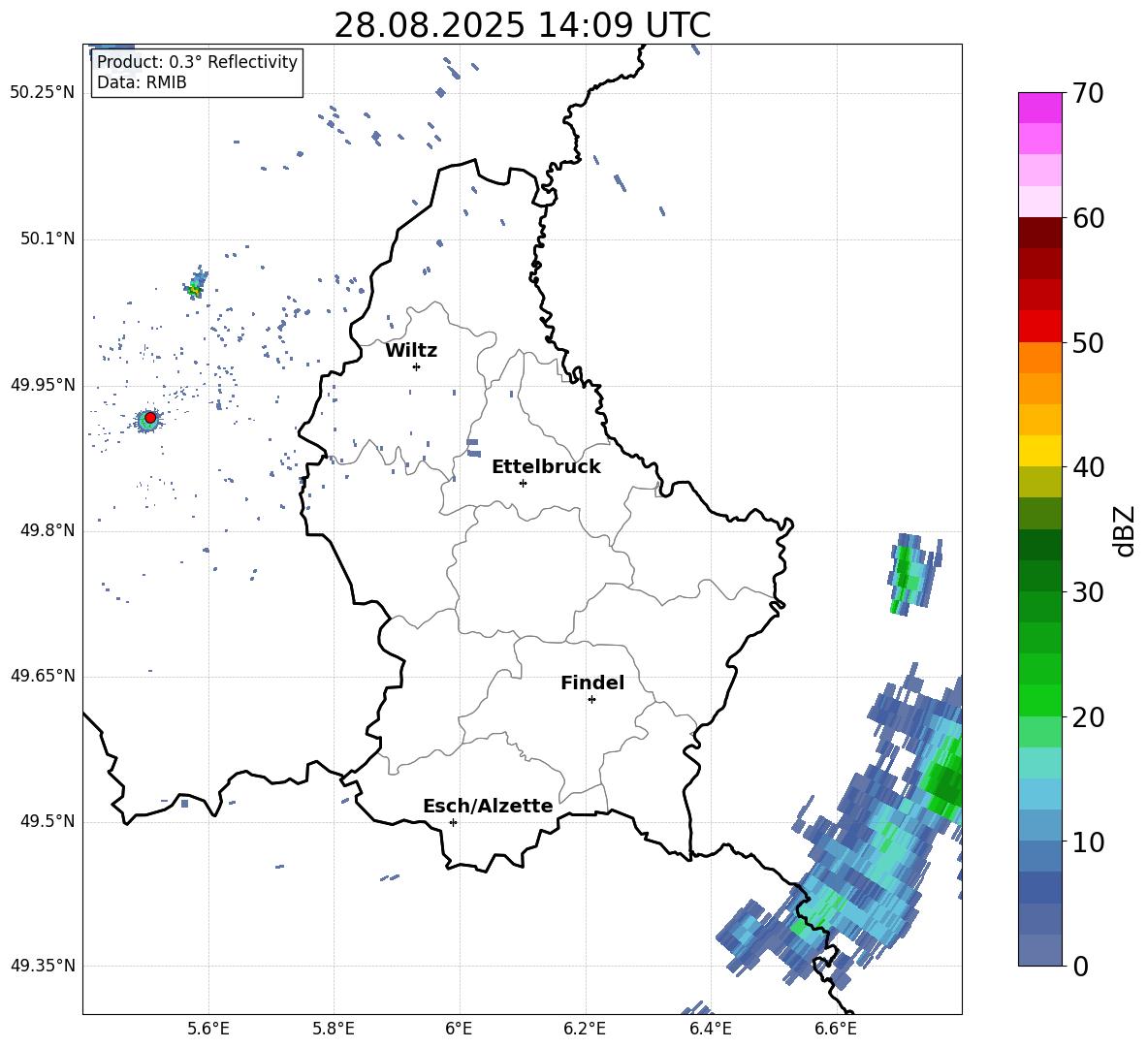Select the Wiltz city label
1148x1048 pixels.
(x=411, y=351)
